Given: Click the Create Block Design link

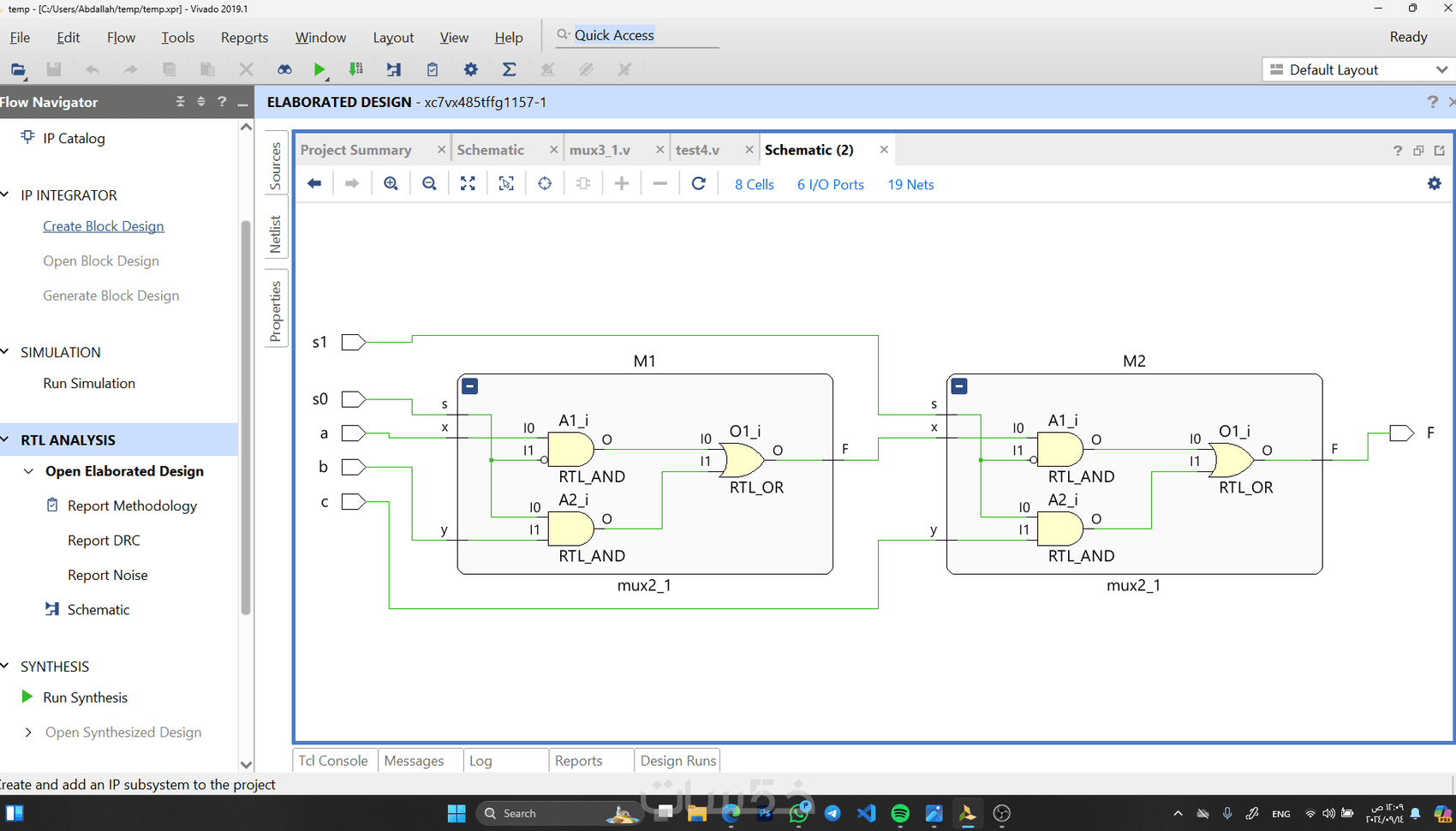Looking at the screenshot, I should tap(104, 226).
